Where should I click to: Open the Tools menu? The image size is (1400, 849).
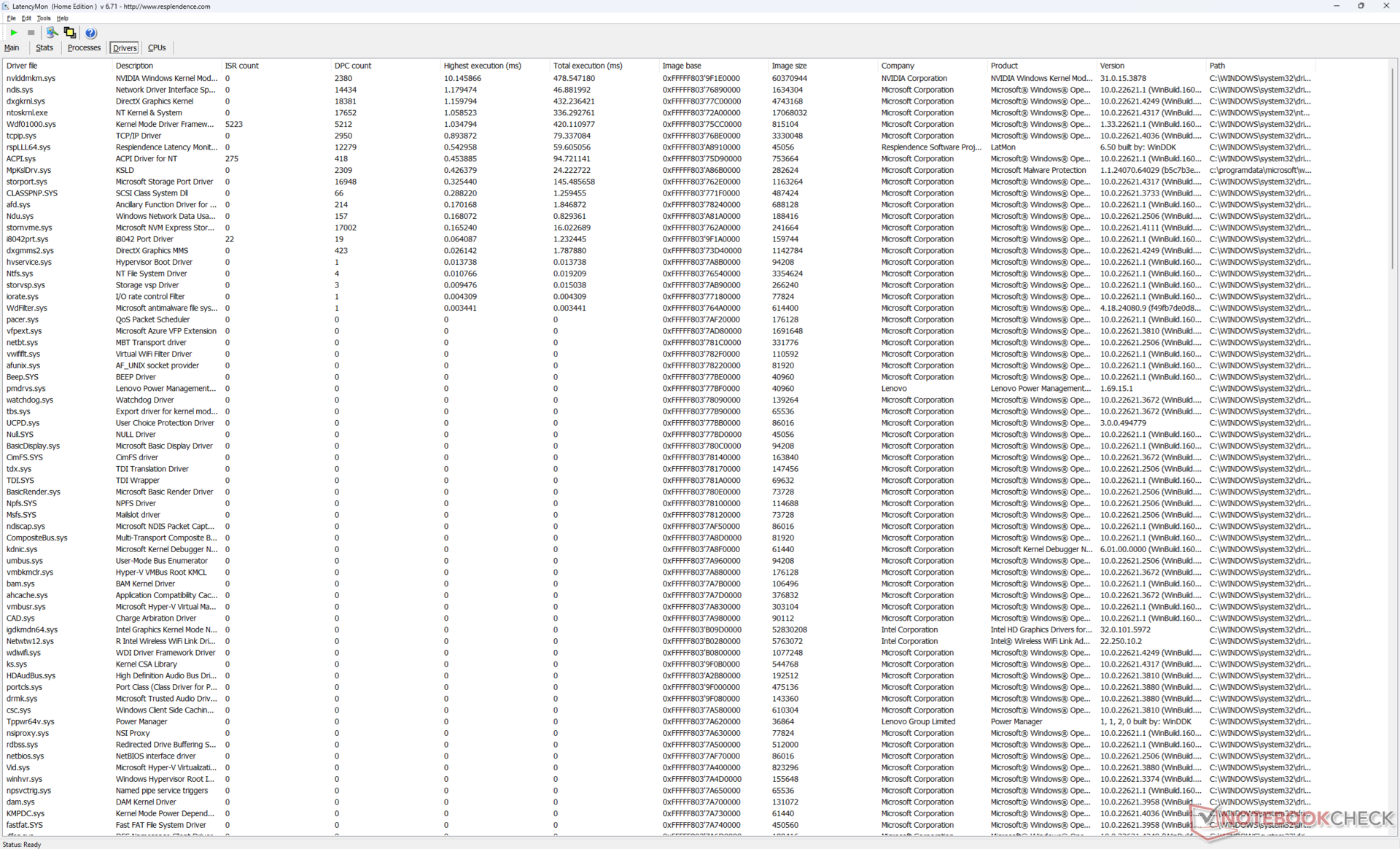point(44,18)
